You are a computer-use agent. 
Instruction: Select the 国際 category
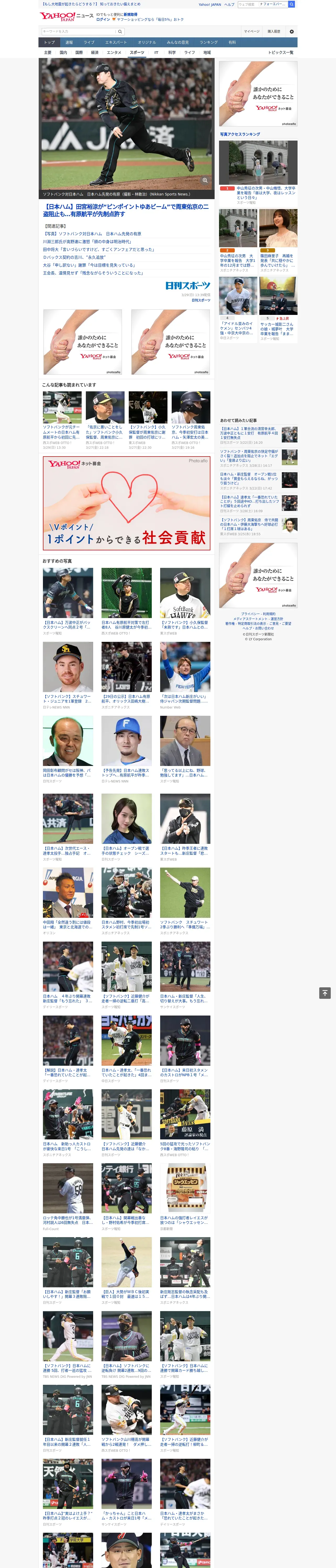pos(79,52)
